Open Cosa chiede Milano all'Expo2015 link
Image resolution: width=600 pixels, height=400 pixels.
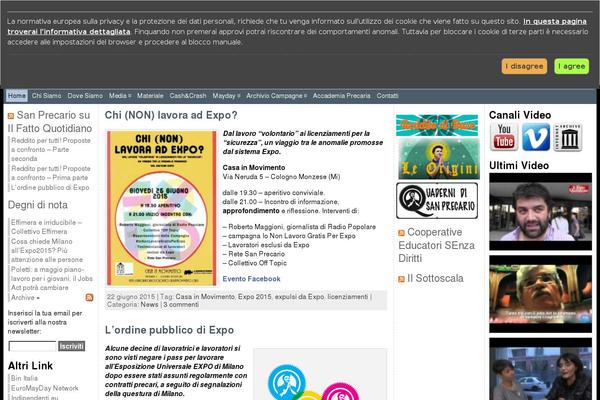[47, 250]
